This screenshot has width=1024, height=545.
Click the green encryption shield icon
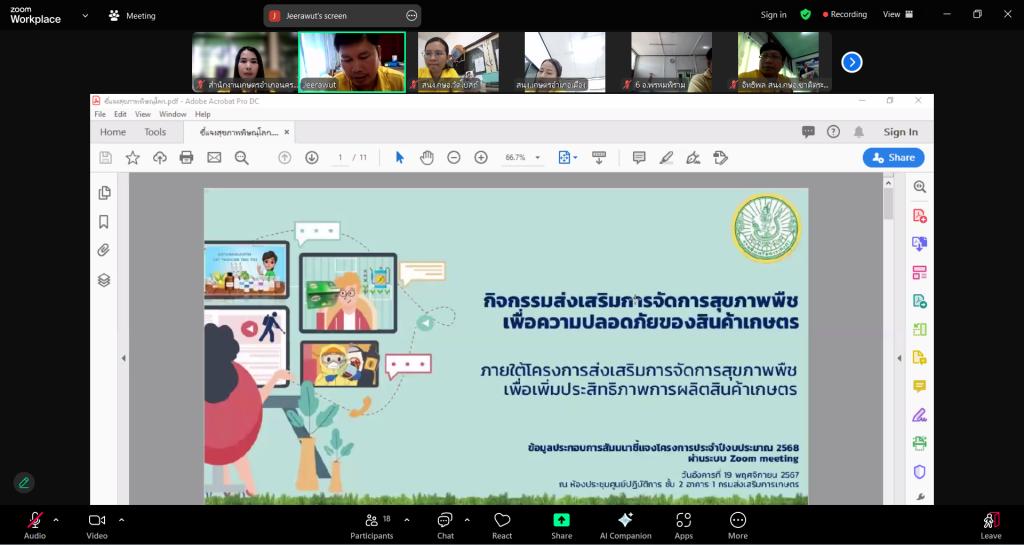(x=805, y=15)
